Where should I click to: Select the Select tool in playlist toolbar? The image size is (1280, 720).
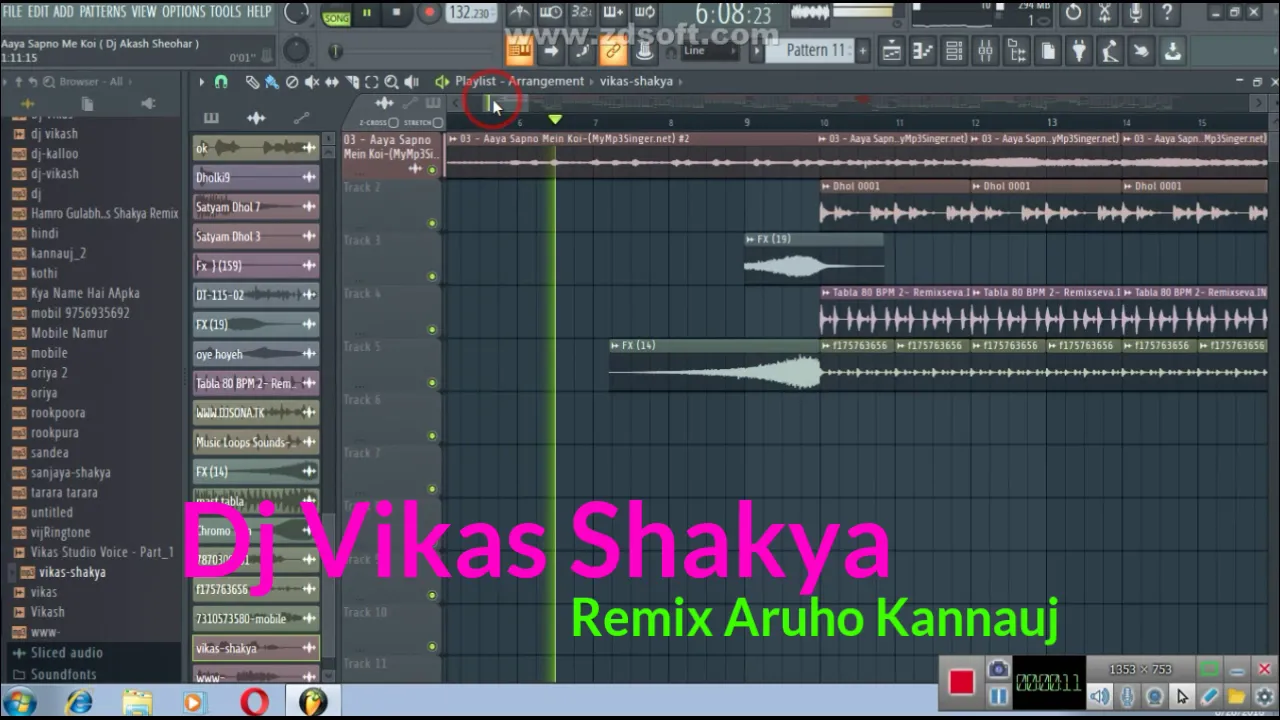pyautogui.click(x=371, y=82)
